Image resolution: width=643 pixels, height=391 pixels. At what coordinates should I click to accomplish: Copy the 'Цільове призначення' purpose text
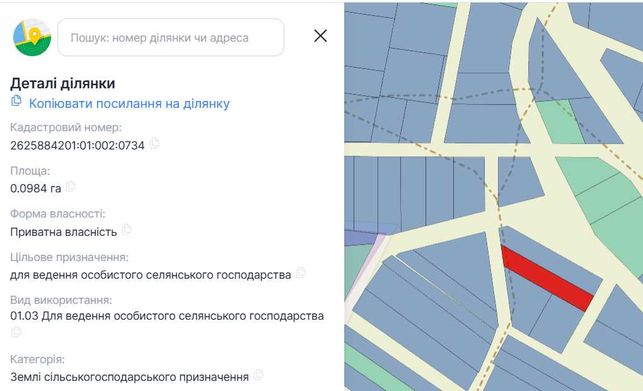[x=301, y=272]
